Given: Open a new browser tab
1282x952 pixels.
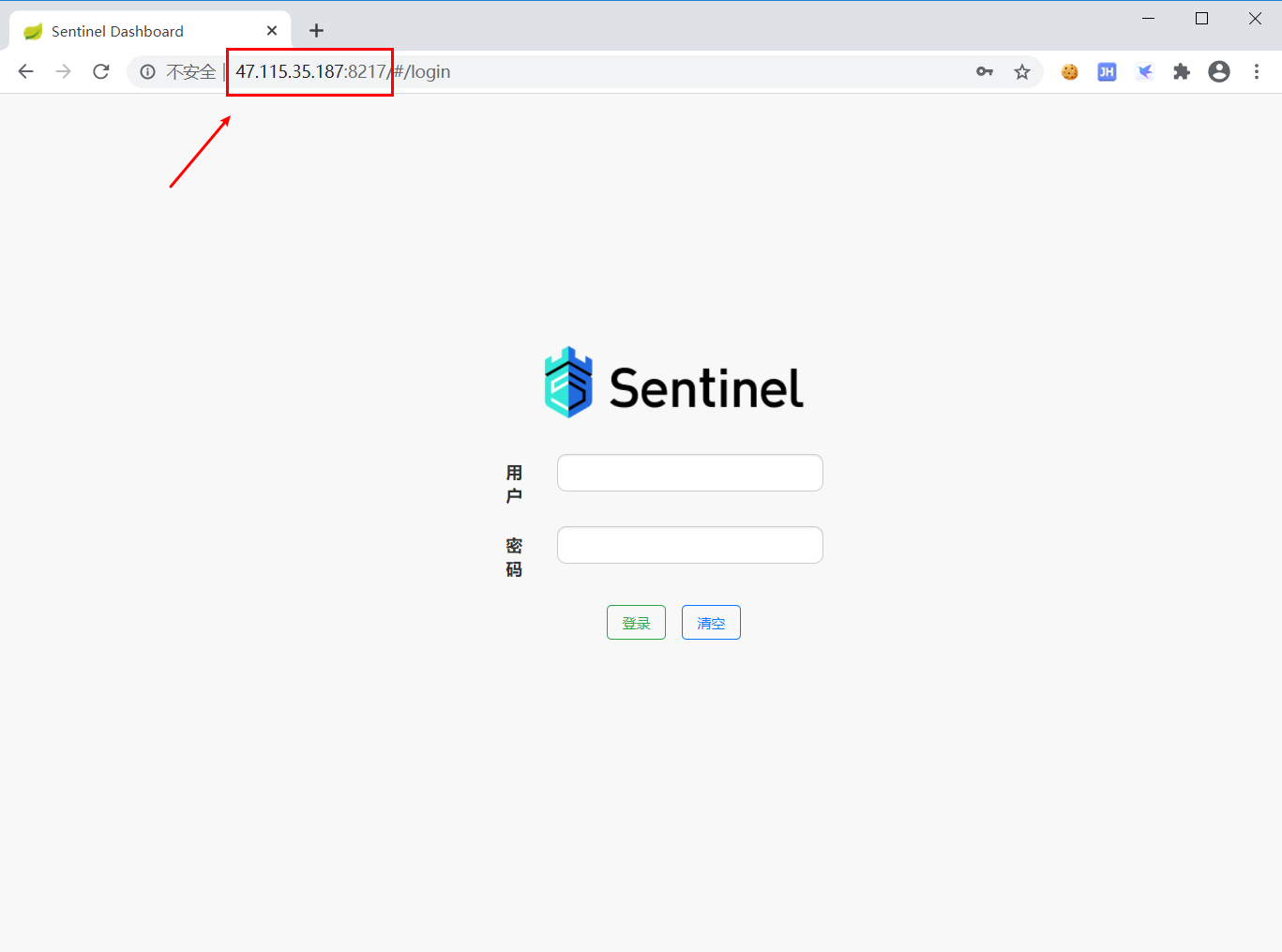Looking at the screenshot, I should [316, 31].
